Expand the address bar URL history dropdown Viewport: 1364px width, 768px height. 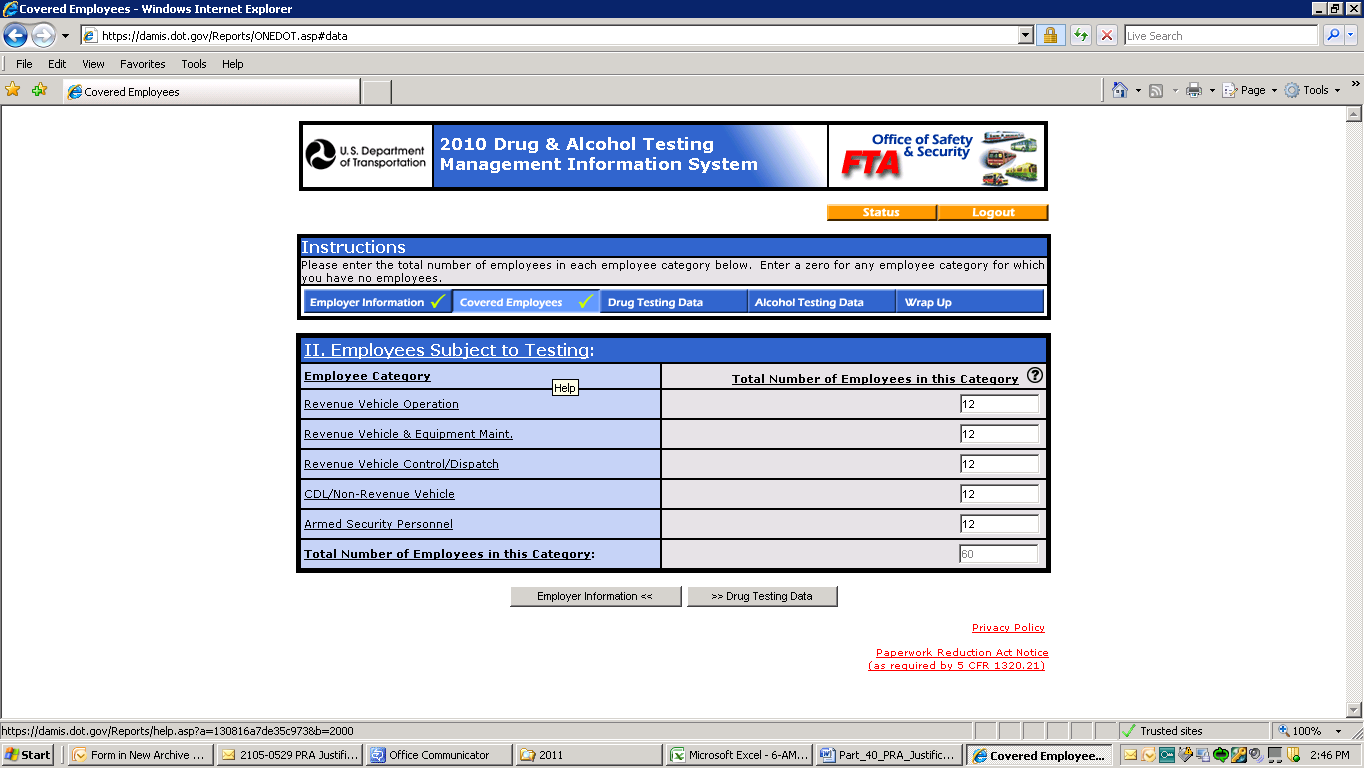click(x=1025, y=36)
